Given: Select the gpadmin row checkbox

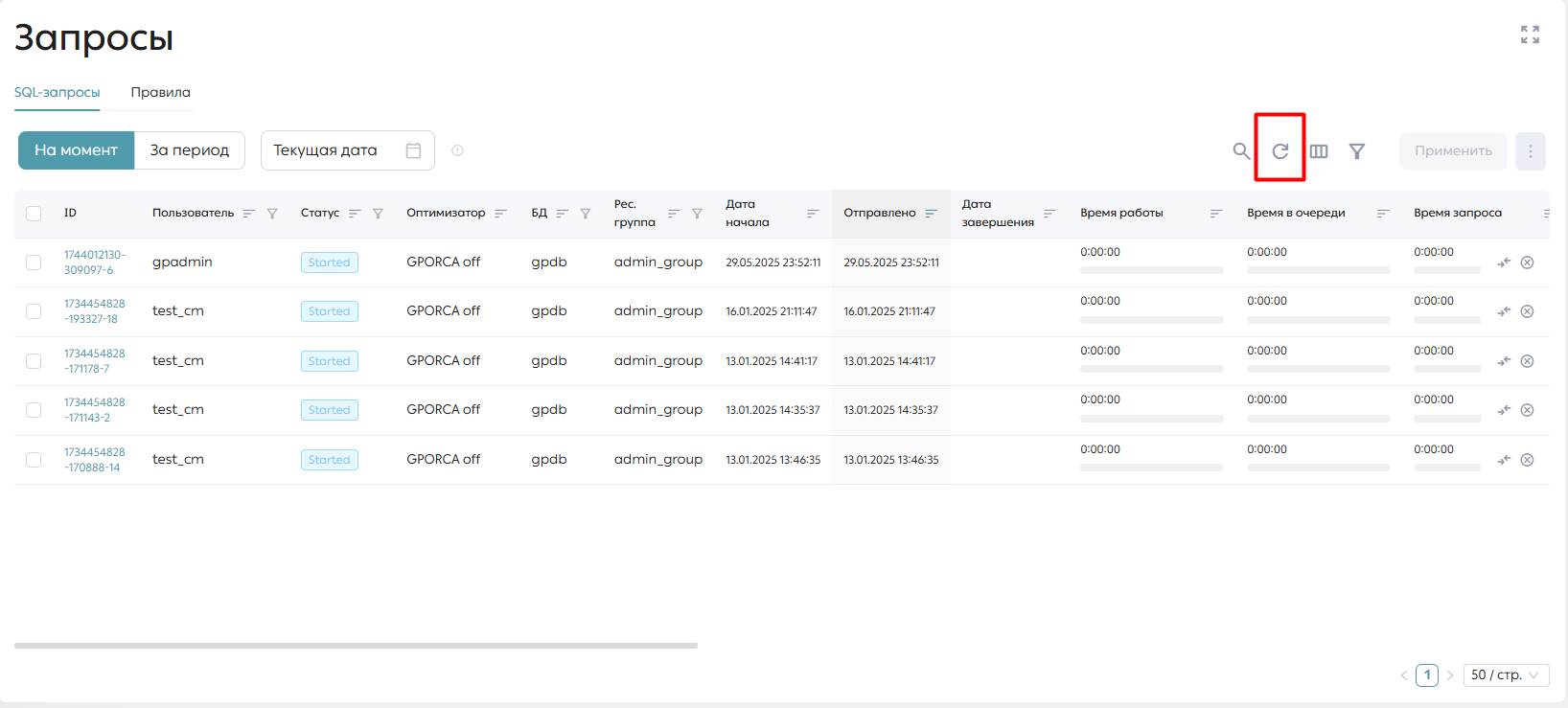Looking at the screenshot, I should (34, 263).
